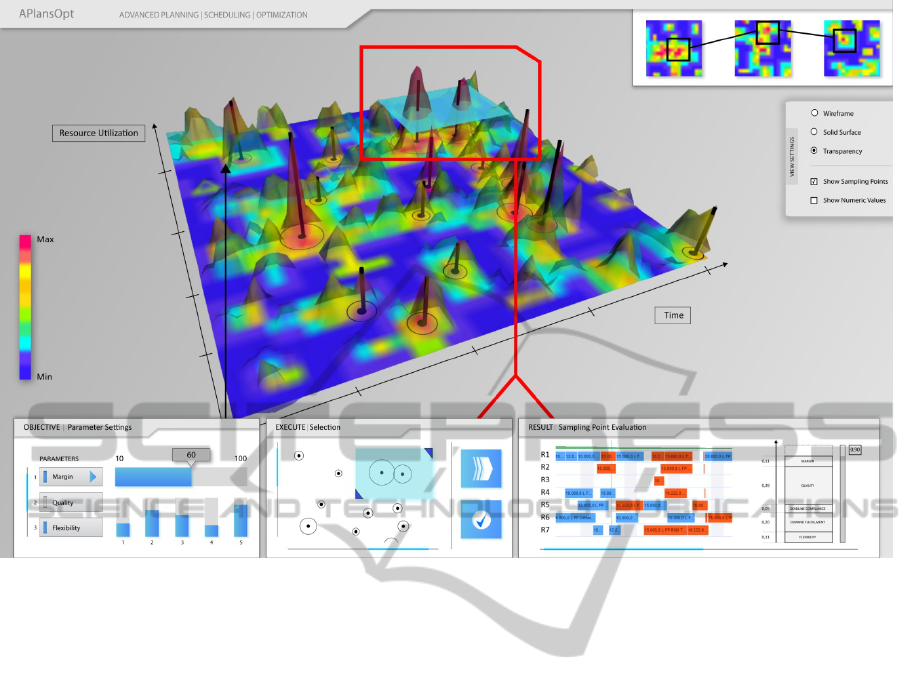This screenshot has width=915, height=692.
Task: Uncheck Show Sampling Points
Action: [814, 181]
